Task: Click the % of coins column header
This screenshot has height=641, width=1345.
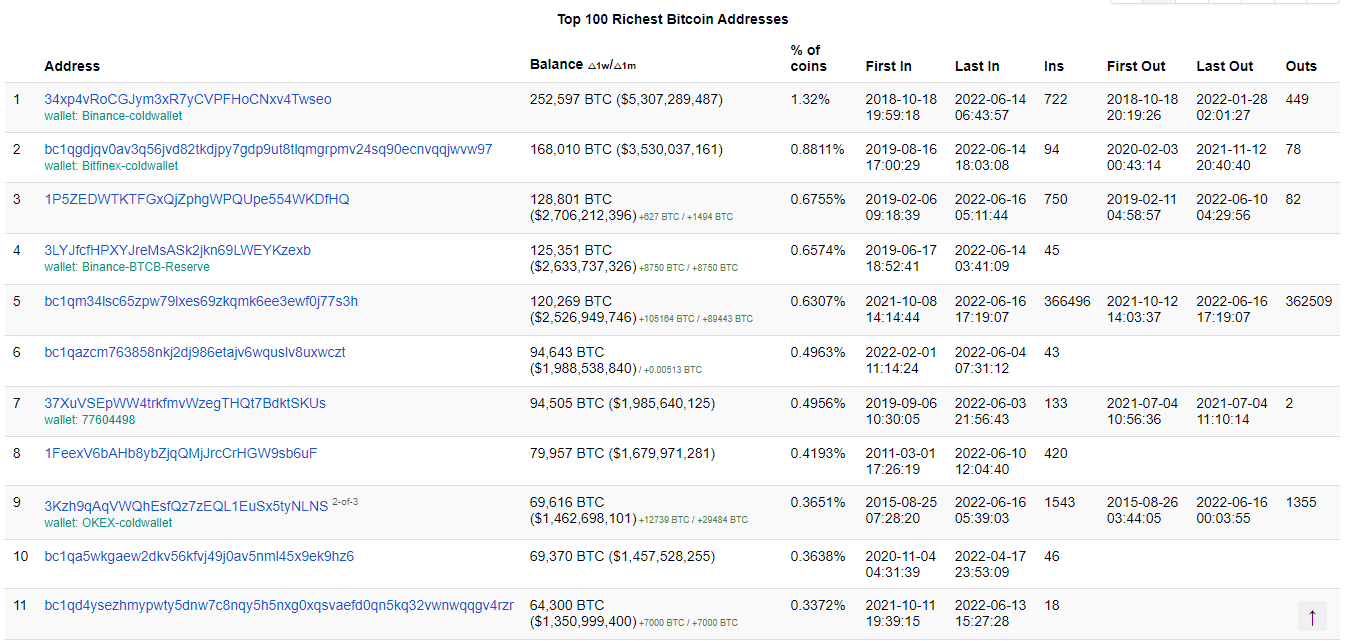Action: [x=808, y=58]
